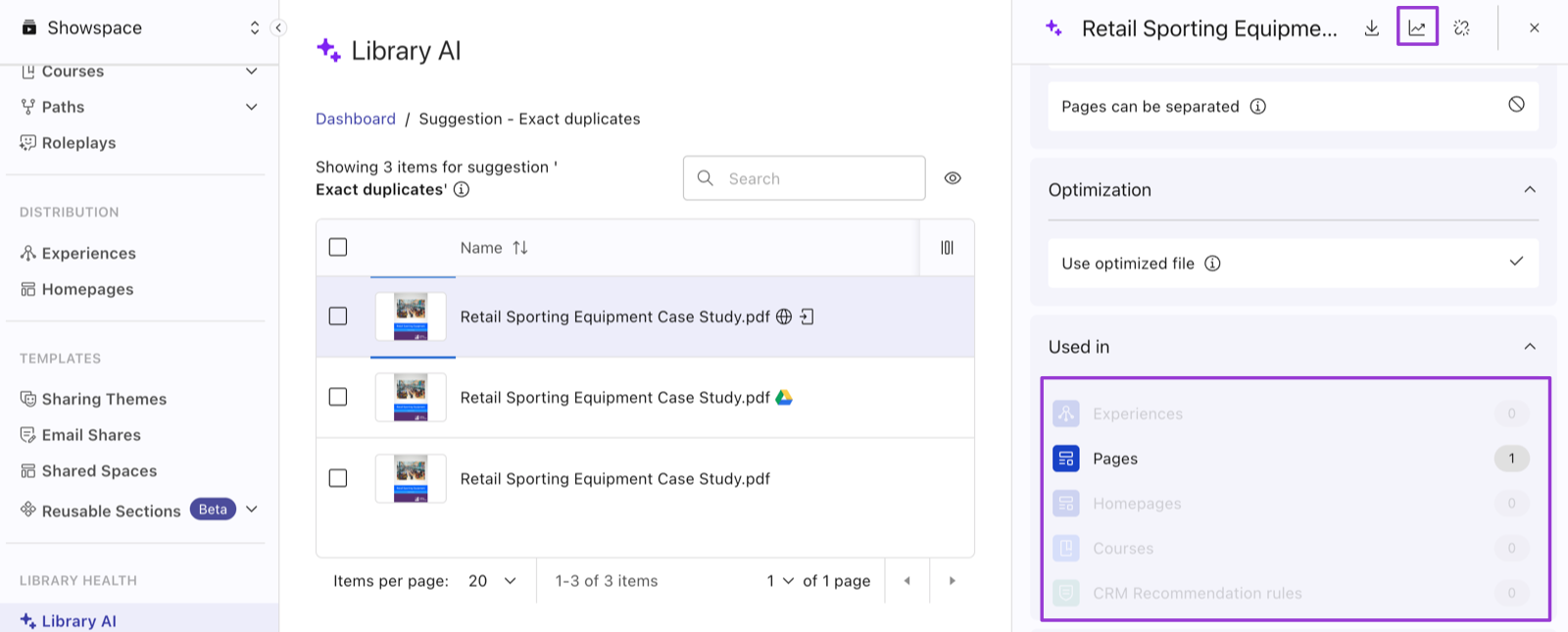Viewport: 1568px width, 632px height.
Task: Go to the next page arrow
Action: click(952, 581)
